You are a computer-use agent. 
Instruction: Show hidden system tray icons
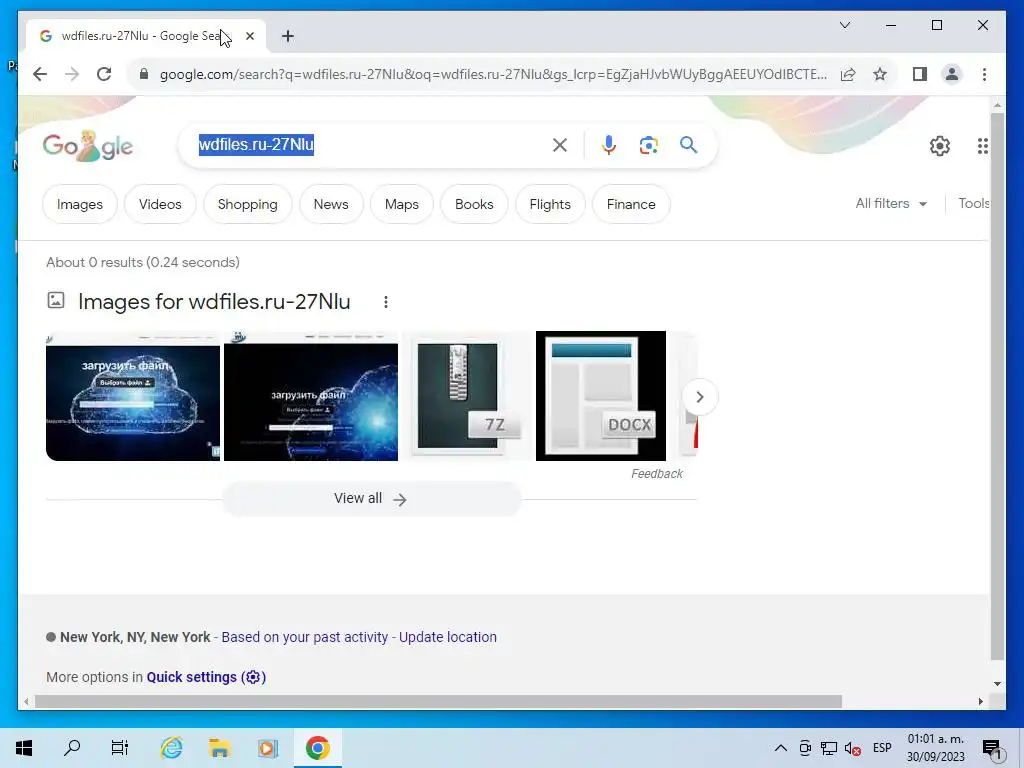pos(780,748)
